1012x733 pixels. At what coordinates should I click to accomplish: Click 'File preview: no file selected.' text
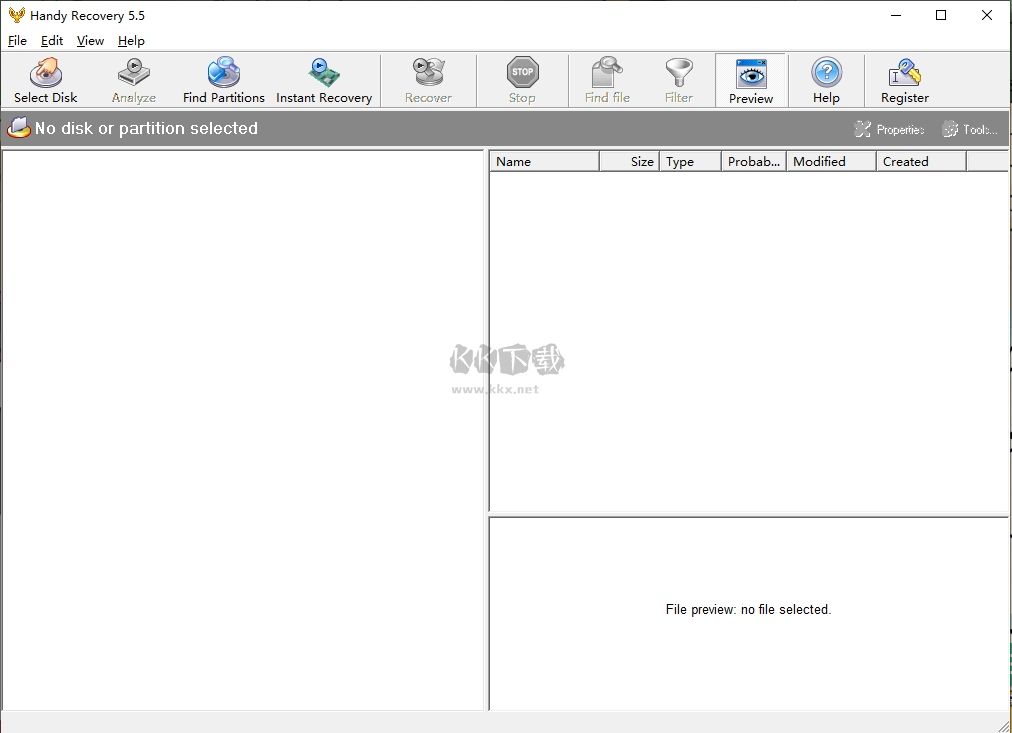(x=748, y=609)
